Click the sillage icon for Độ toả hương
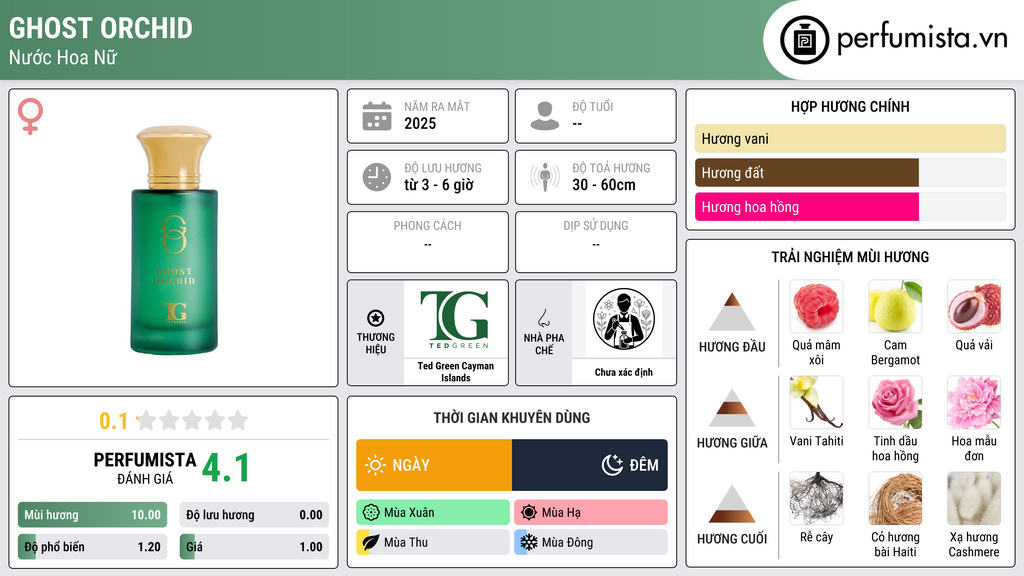This screenshot has height=576, width=1024. point(545,177)
